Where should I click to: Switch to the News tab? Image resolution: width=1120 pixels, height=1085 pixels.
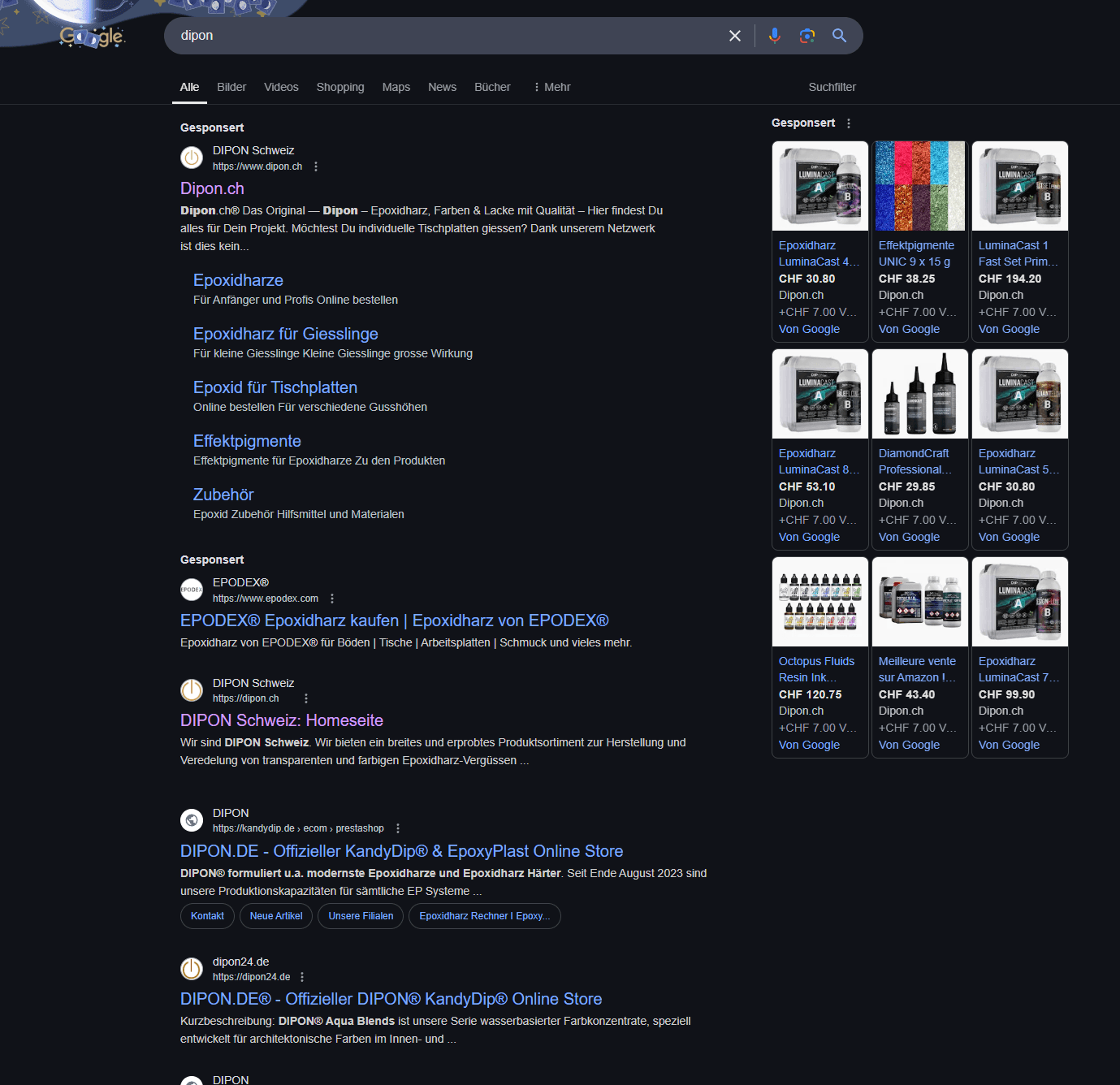click(443, 87)
